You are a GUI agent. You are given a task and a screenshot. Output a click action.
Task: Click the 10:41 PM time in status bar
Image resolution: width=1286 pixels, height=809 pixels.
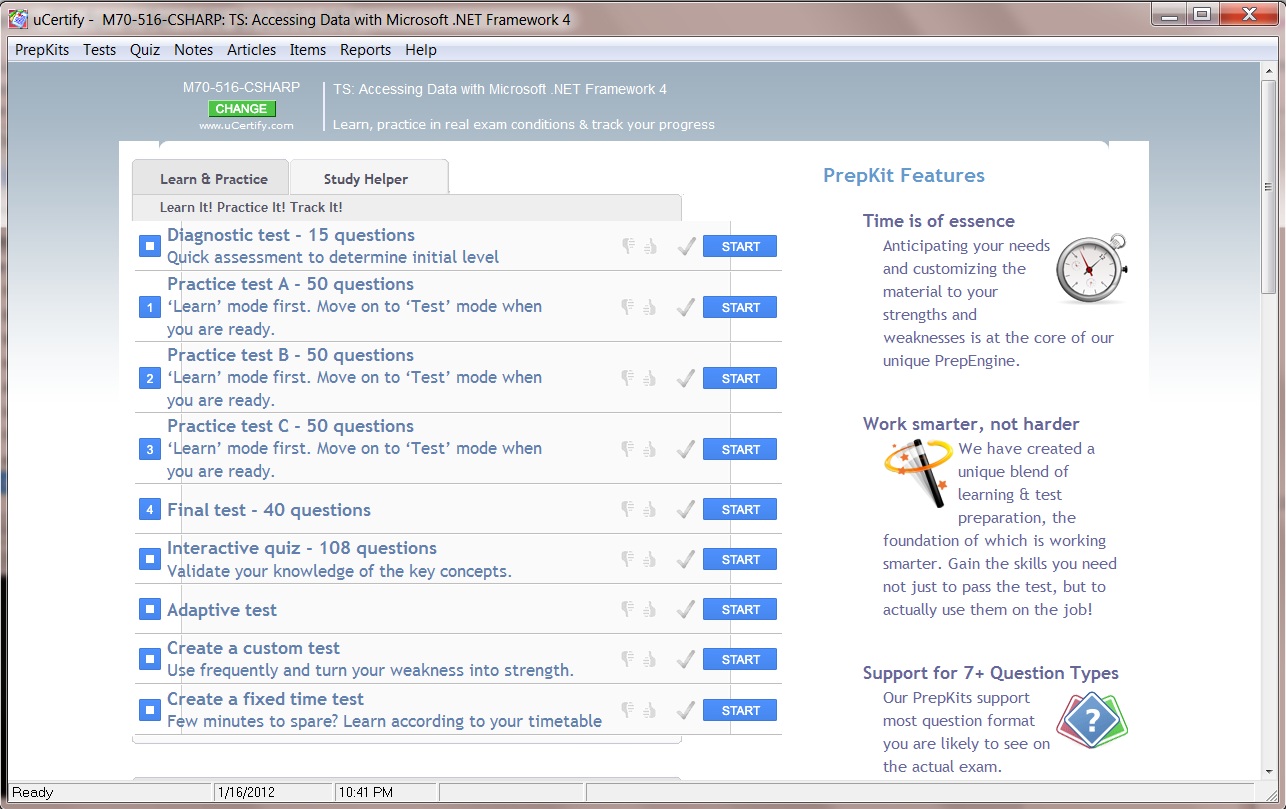click(366, 792)
